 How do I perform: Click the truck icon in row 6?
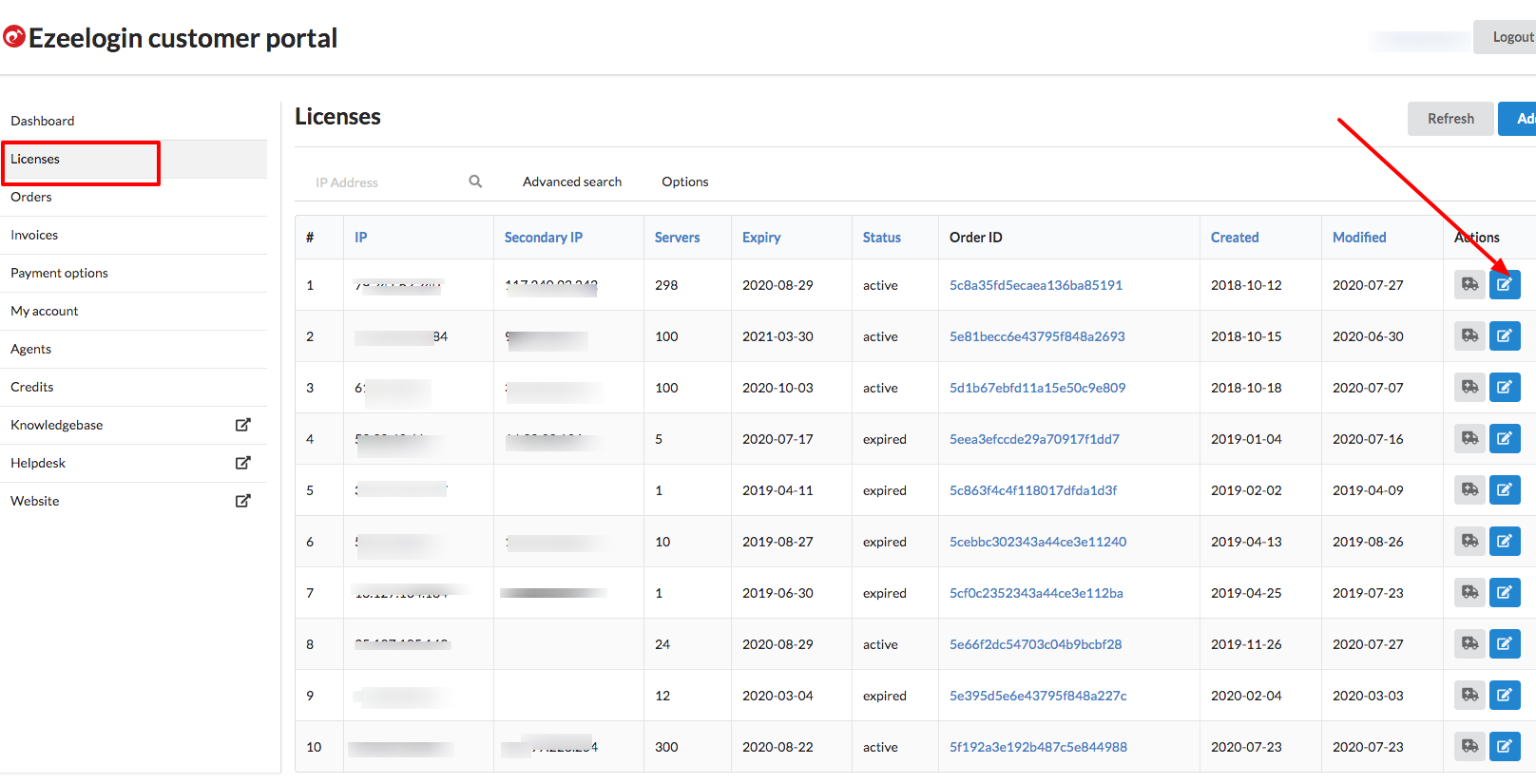[1470, 541]
